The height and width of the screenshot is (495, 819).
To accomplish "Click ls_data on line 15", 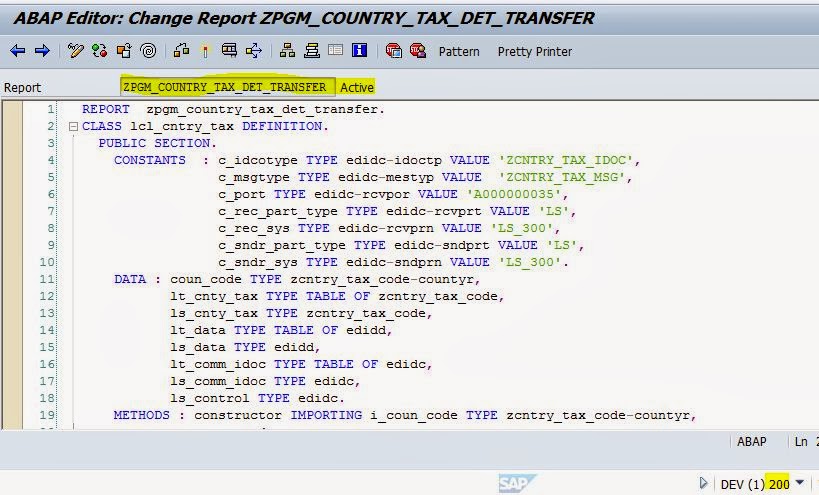I will click(198, 347).
